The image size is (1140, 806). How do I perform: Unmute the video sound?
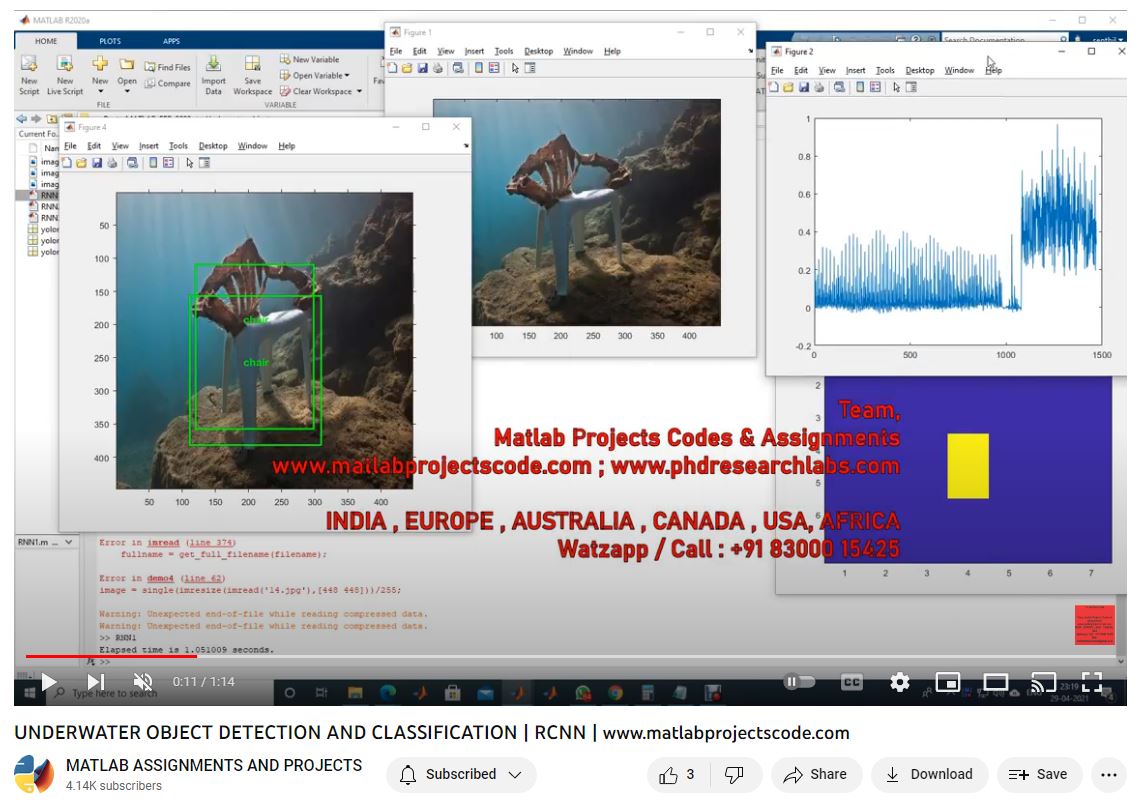pos(142,682)
